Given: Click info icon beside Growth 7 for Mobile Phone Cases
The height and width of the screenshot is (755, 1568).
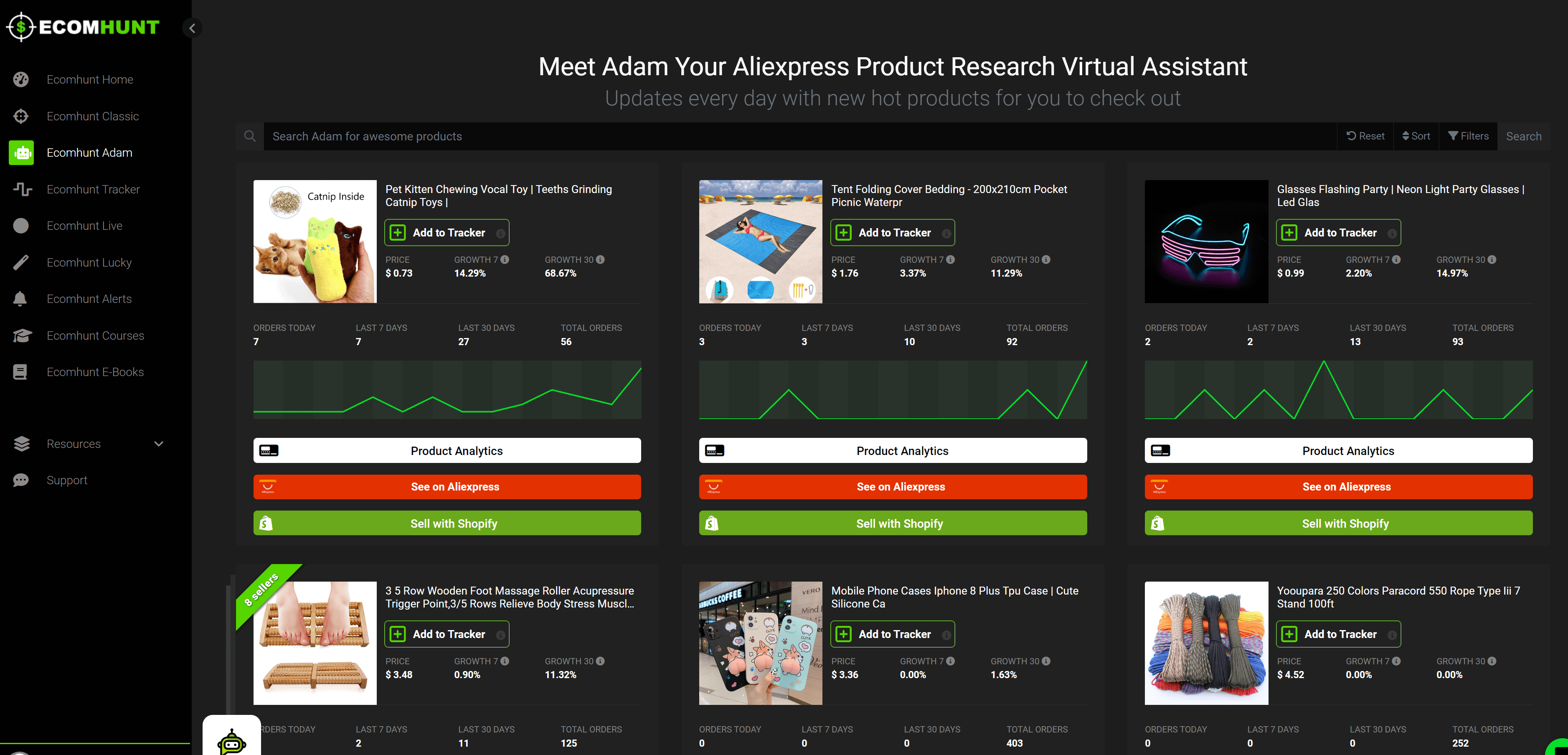Looking at the screenshot, I should click(950, 661).
